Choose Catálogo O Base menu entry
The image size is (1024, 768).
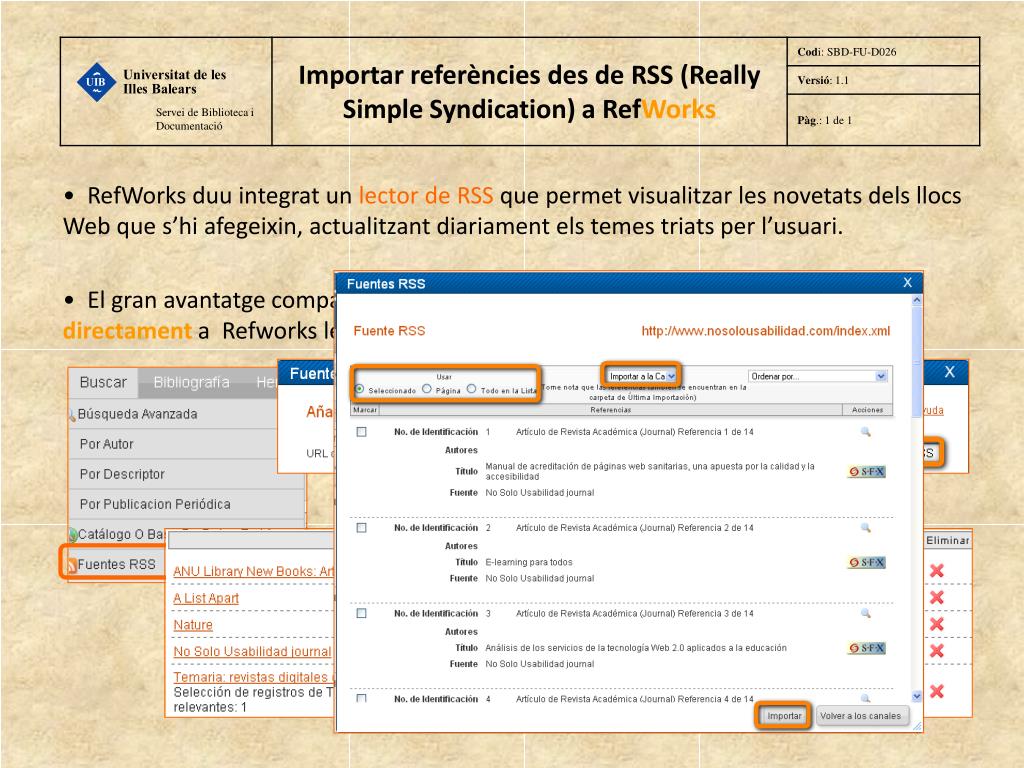pyautogui.click(x=121, y=534)
